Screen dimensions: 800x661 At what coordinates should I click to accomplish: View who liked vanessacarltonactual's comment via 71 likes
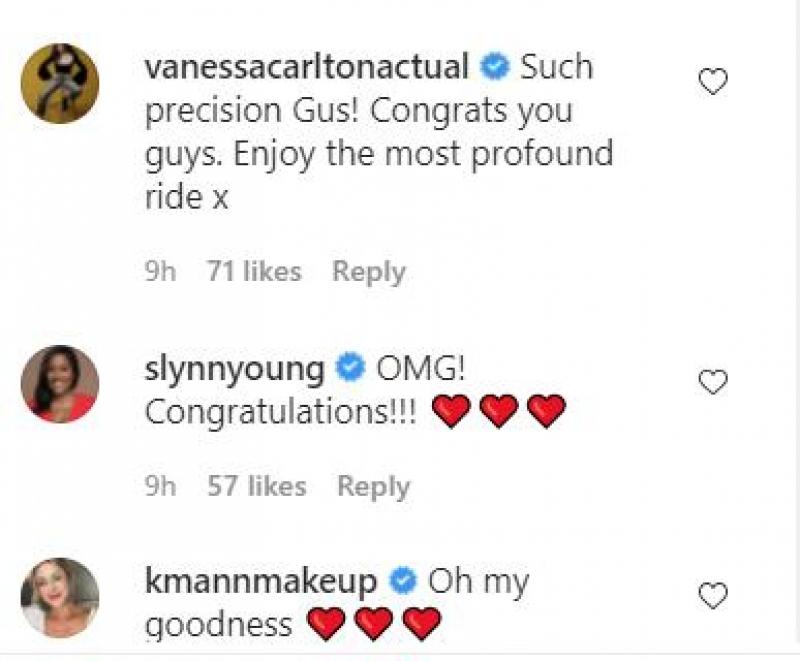coord(252,270)
